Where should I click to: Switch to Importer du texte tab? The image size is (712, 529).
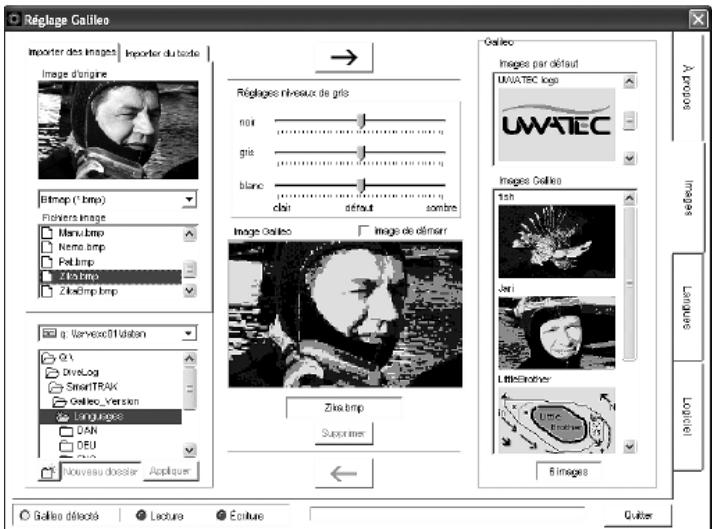(163, 53)
